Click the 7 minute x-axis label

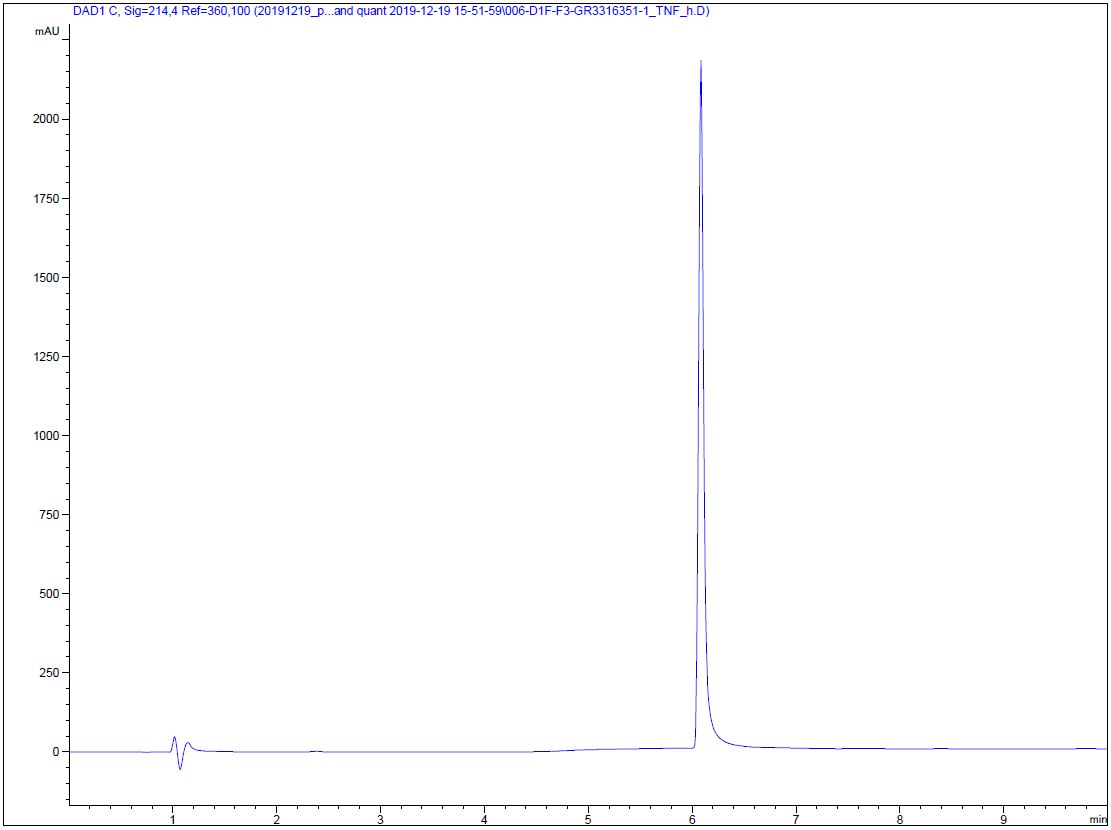pos(796,818)
